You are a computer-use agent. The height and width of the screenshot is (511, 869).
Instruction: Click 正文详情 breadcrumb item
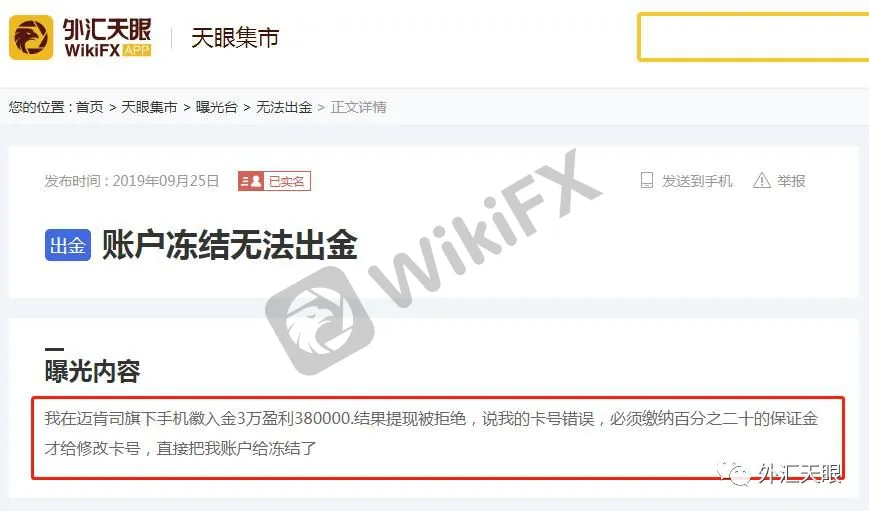[359, 107]
